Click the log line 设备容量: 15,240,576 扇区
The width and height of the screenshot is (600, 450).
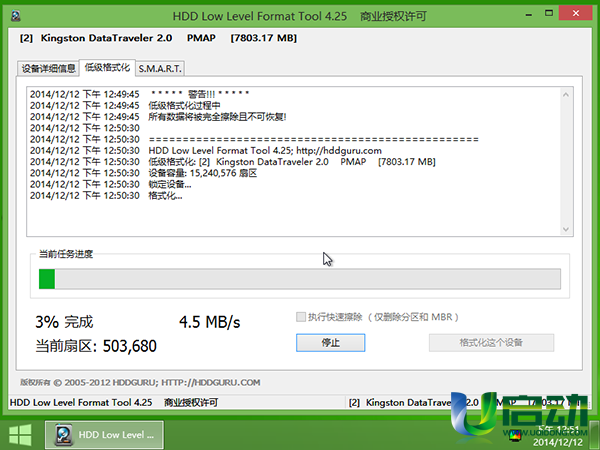tap(143, 173)
